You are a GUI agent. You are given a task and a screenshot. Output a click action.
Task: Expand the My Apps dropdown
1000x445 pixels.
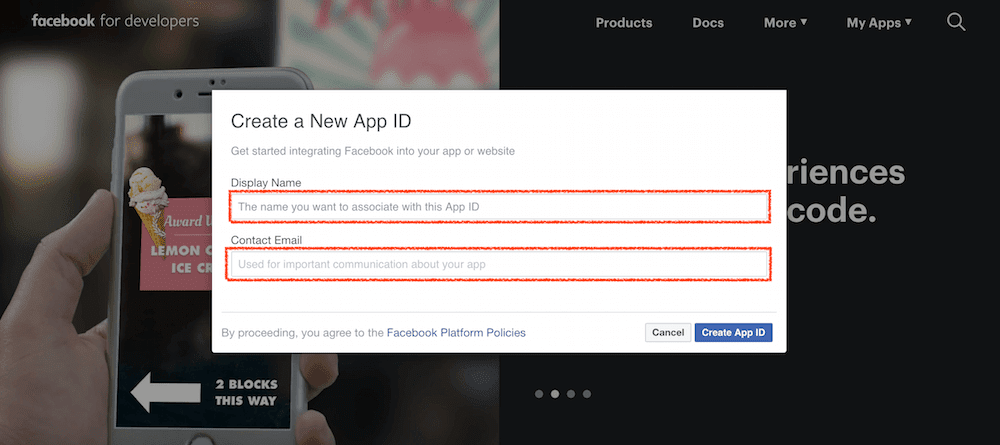879,22
